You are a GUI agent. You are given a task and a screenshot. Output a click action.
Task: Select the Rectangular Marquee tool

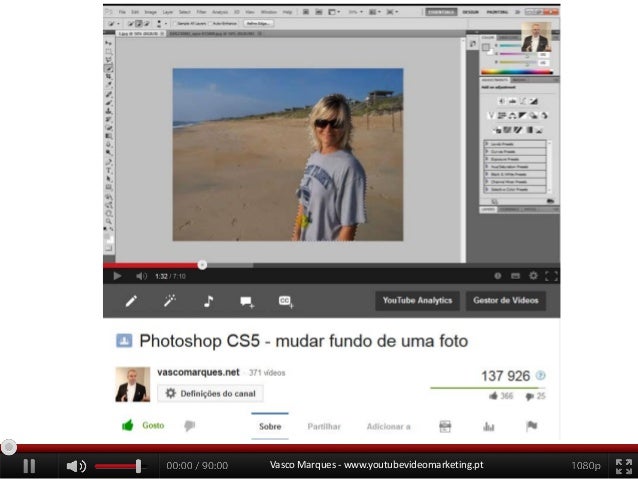point(109,52)
